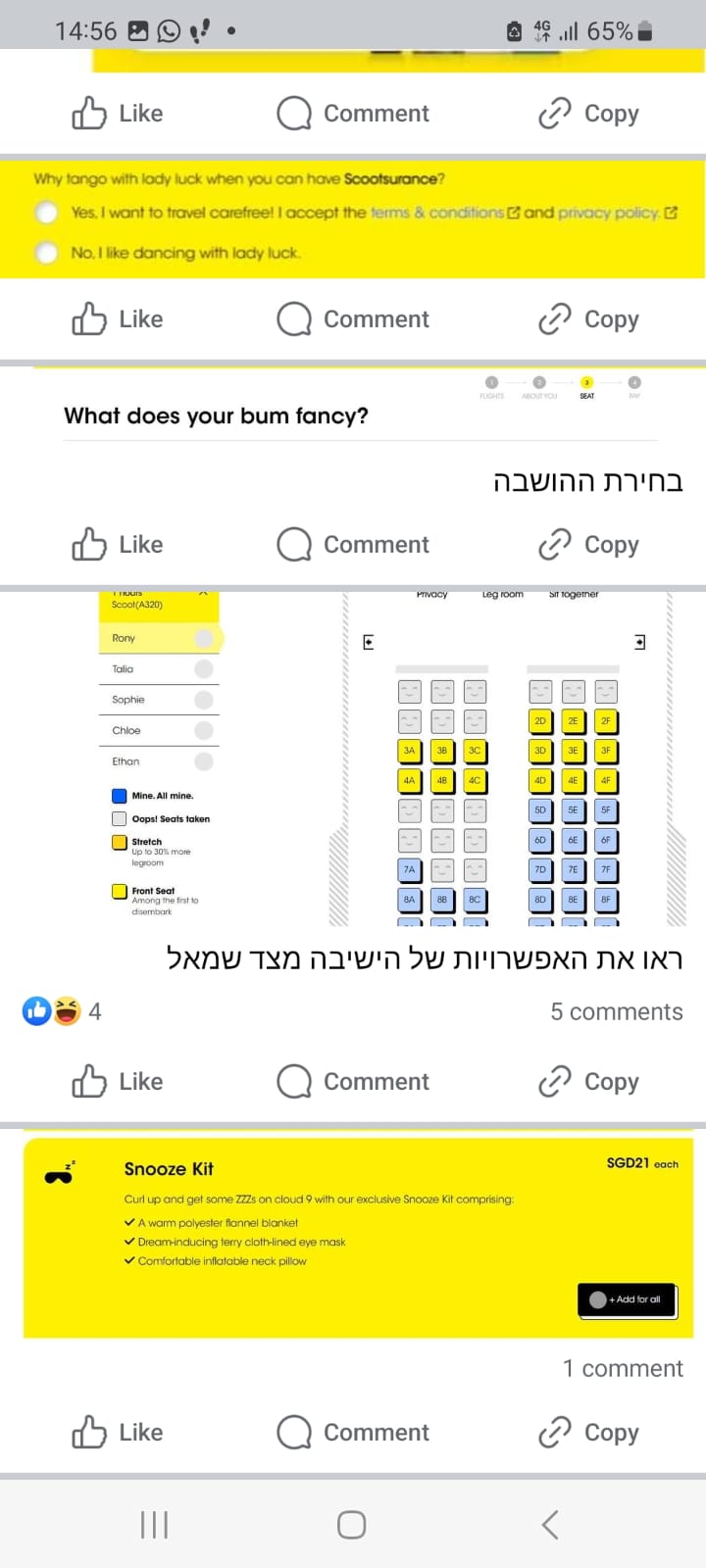Viewport: 706px width, 1568px height.
Task: Tap the '+ Add for all' Snooze Kit button
Action: tap(627, 1300)
